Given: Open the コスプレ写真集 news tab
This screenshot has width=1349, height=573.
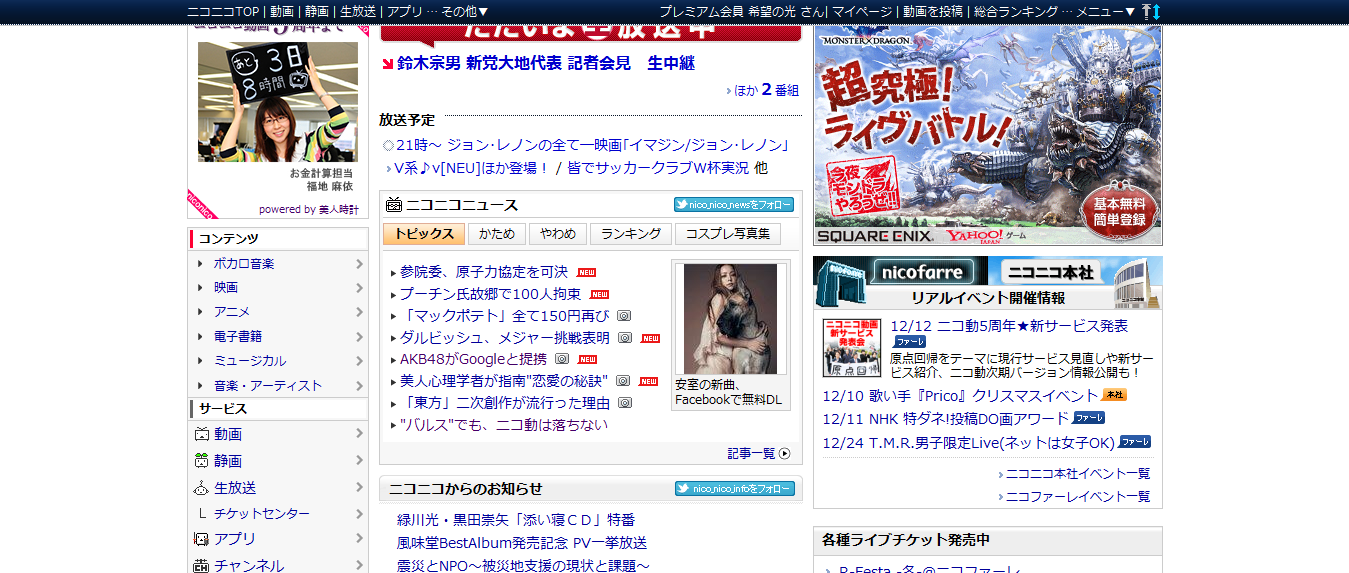Looking at the screenshot, I should (728, 234).
